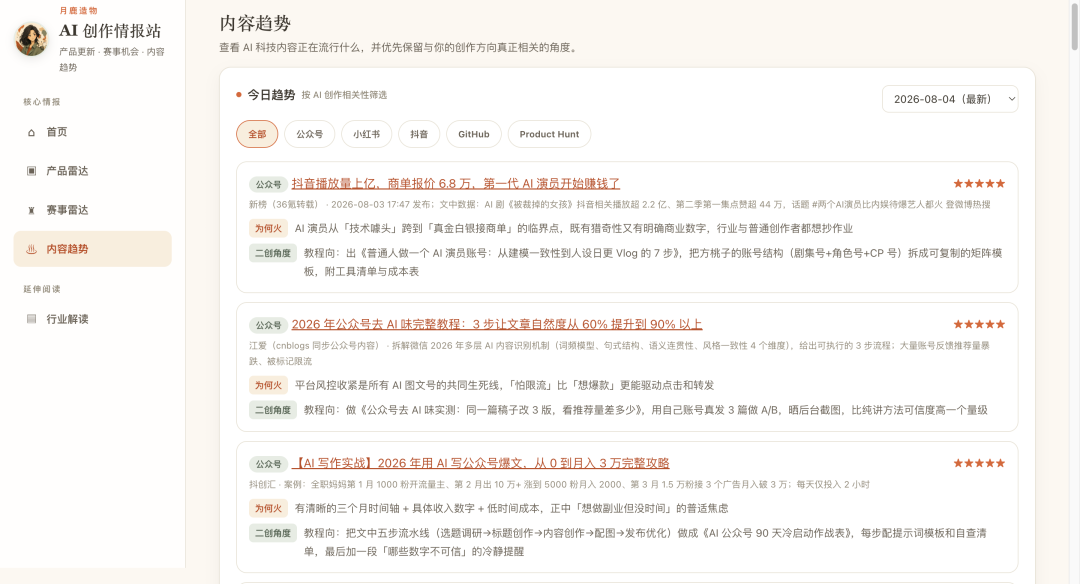Open 赛事雷达 in the sidebar

pos(92,210)
